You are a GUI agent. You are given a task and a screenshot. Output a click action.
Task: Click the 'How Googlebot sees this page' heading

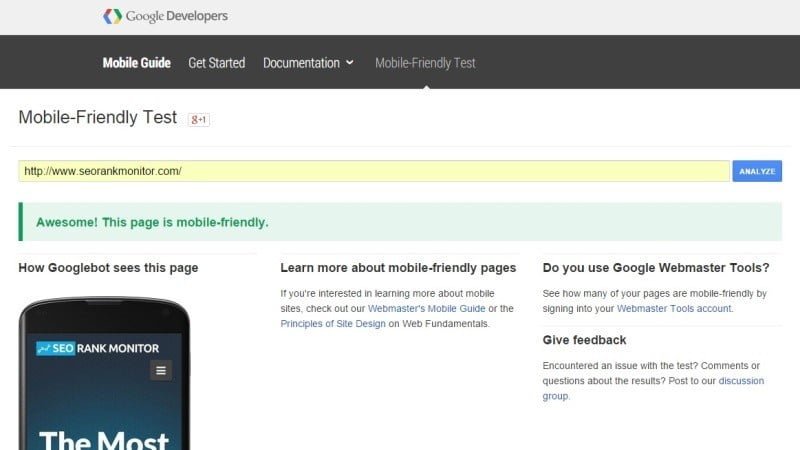pos(108,268)
